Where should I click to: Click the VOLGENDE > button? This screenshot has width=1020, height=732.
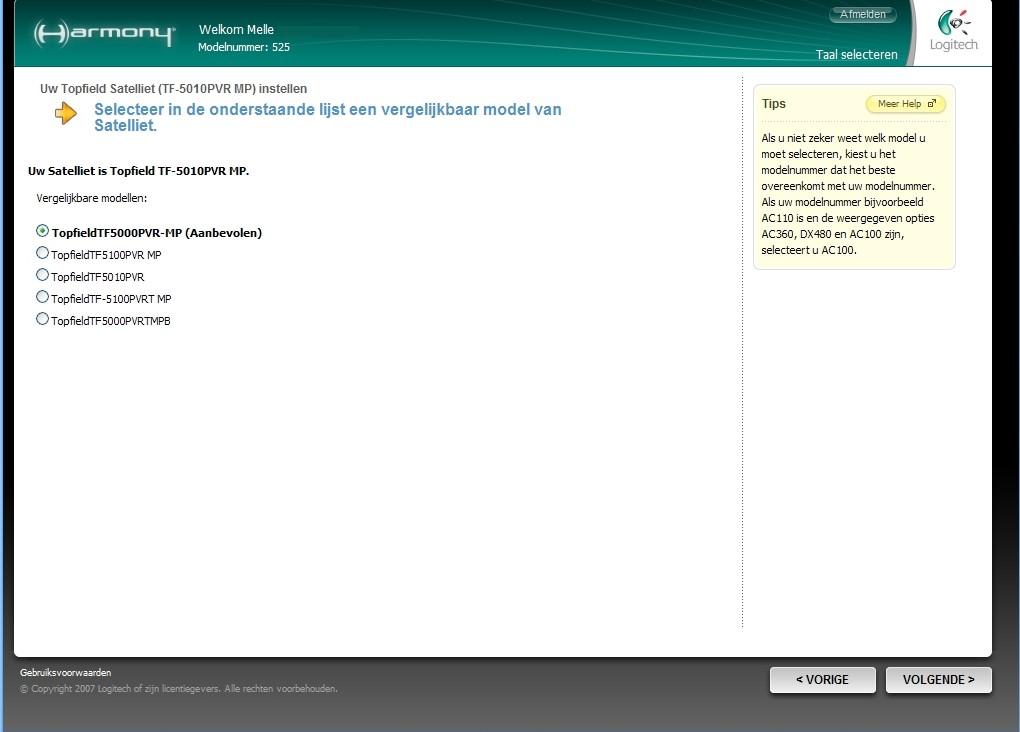click(x=939, y=680)
